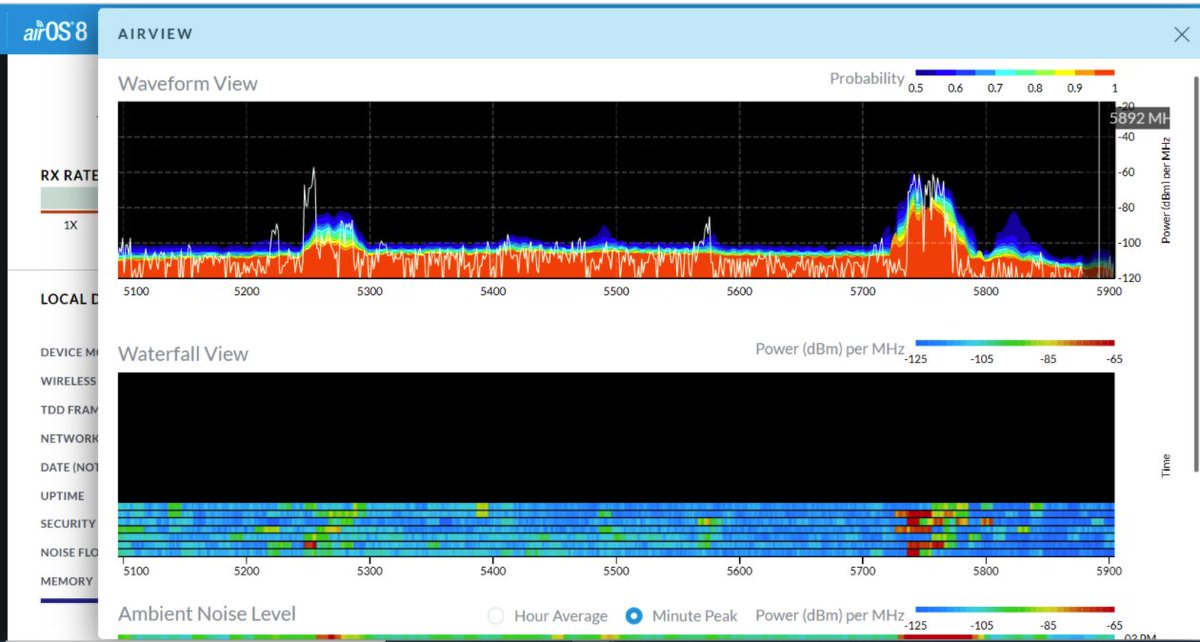Click the Waterfall Power (dBm) per MHz legend label
Viewport: 1200px width, 642px height.
830,348
